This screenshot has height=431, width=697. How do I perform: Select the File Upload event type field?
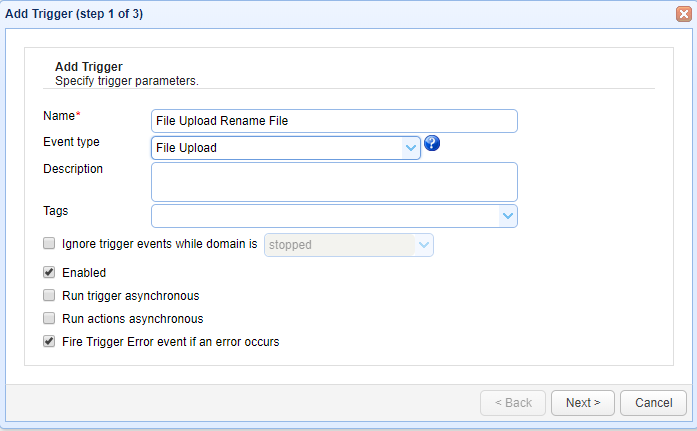[x=276, y=148]
